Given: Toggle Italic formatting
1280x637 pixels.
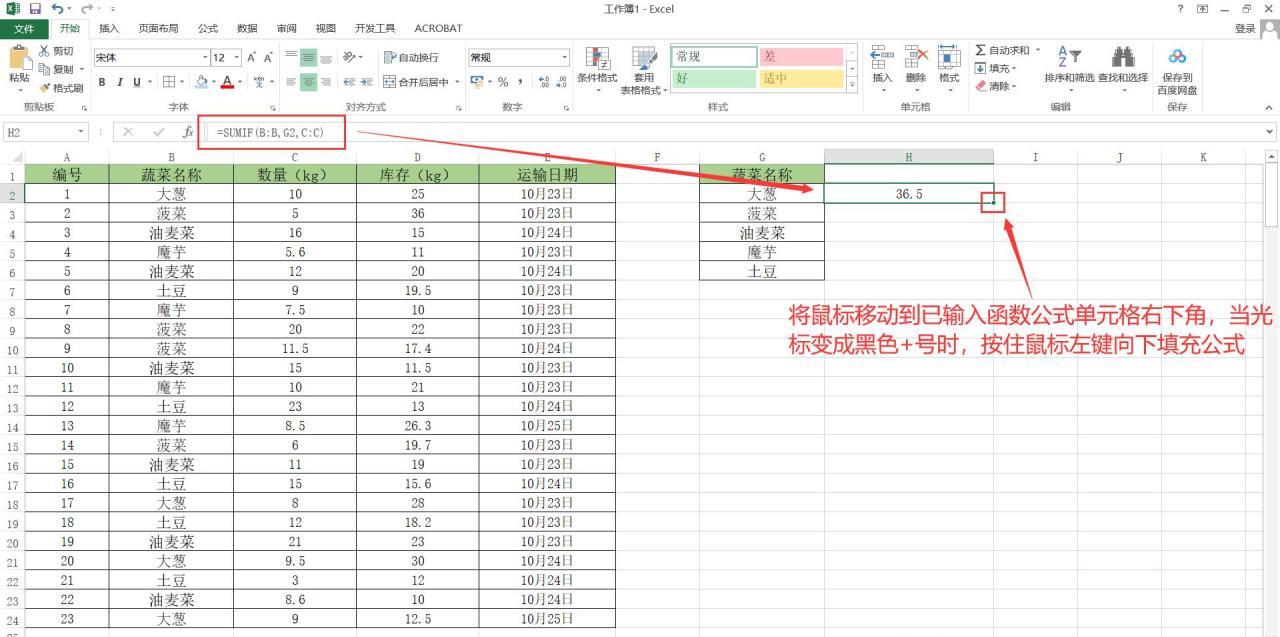Looking at the screenshot, I should (x=118, y=82).
